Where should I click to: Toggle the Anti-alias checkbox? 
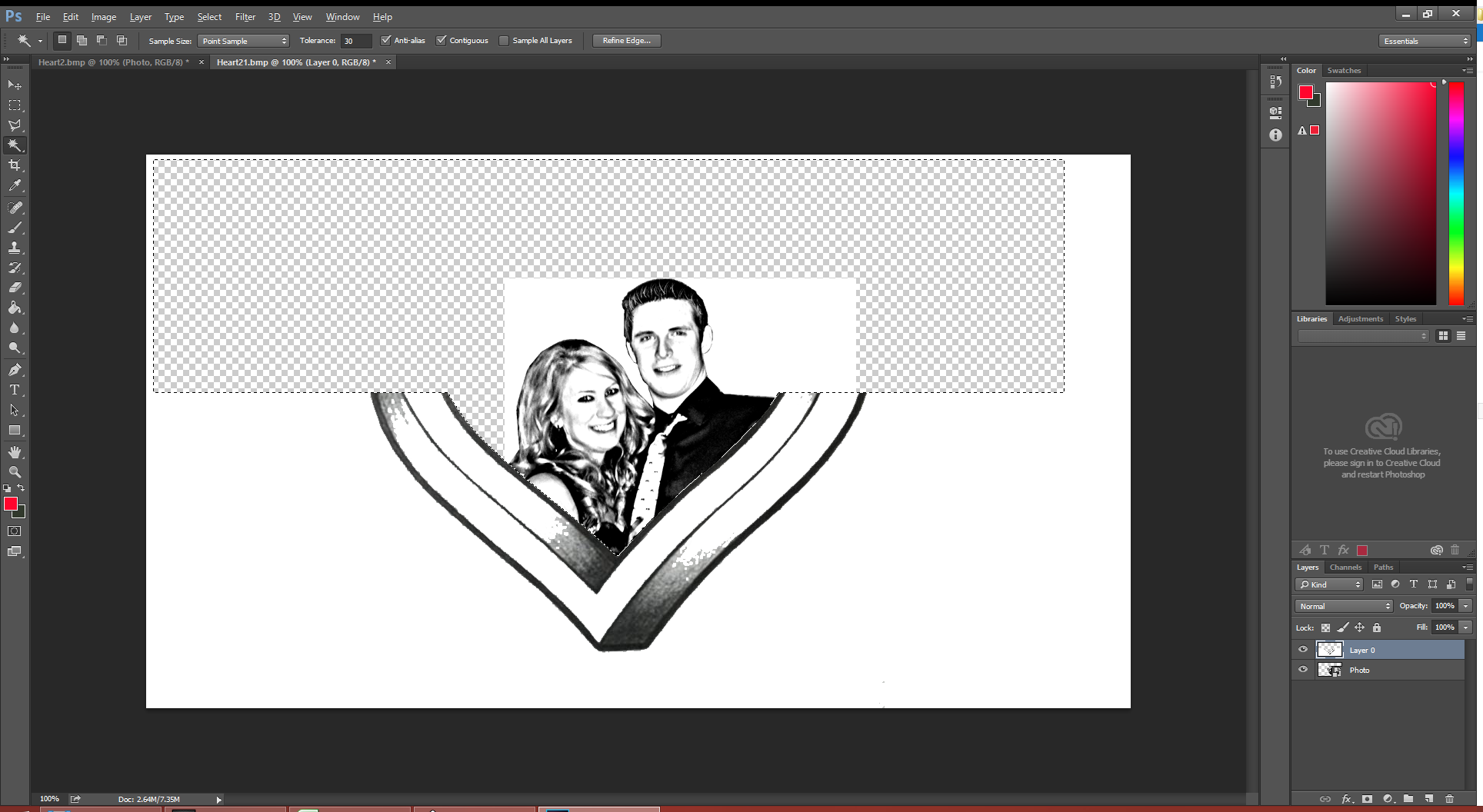(386, 41)
